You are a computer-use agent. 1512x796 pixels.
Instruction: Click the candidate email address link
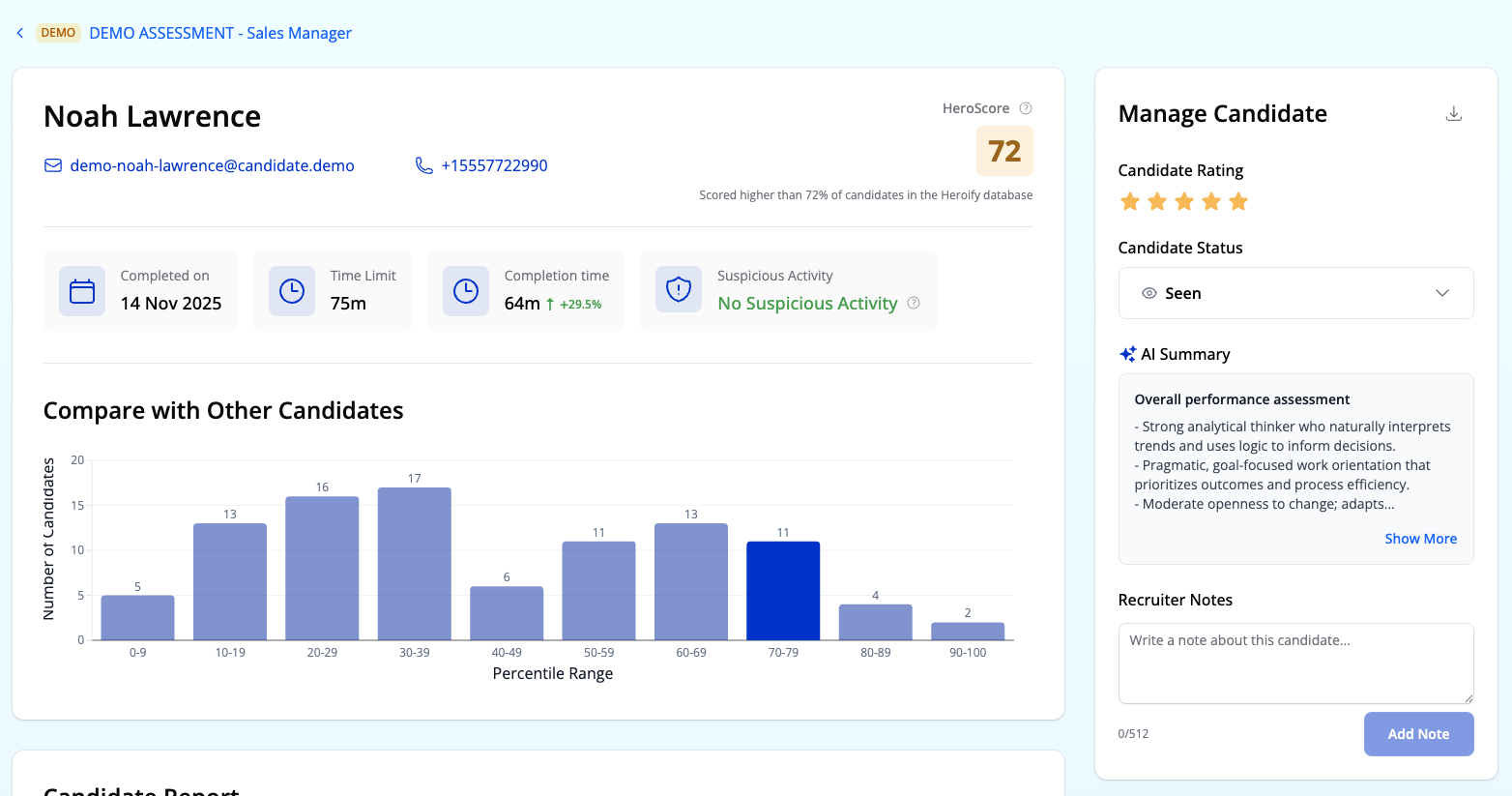(212, 164)
